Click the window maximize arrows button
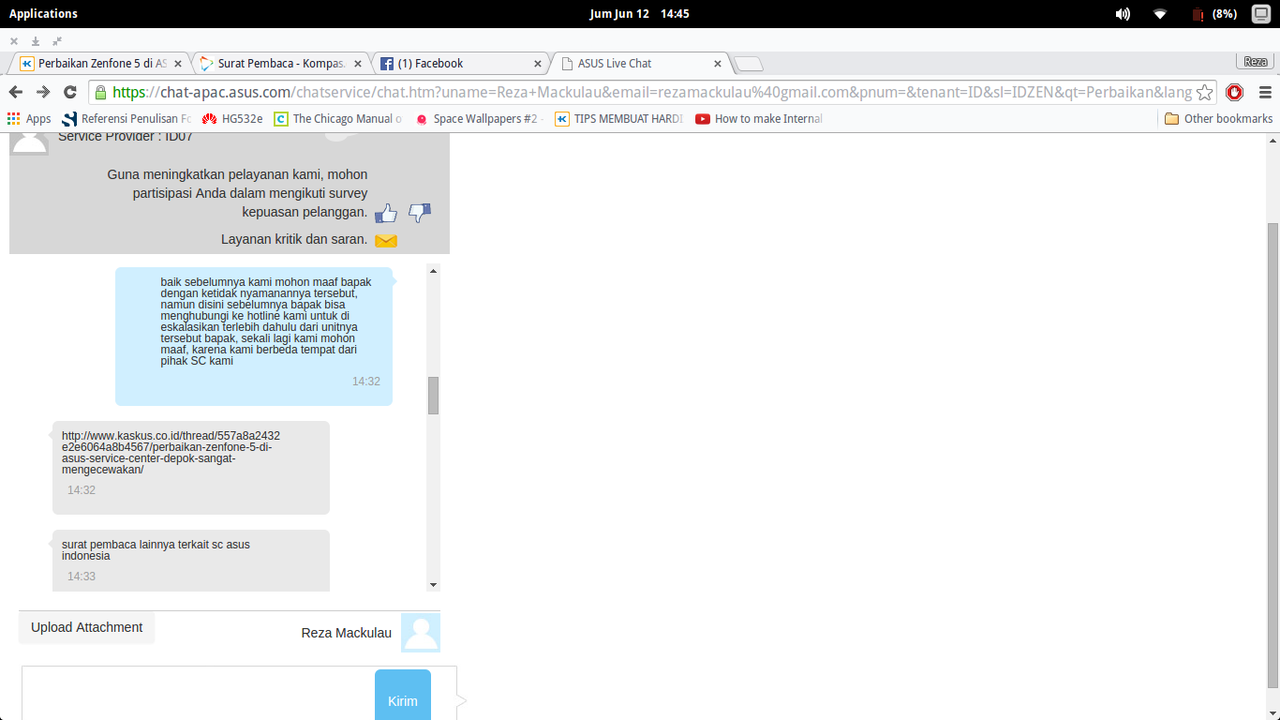The image size is (1280, 720). tap(57, 41)
